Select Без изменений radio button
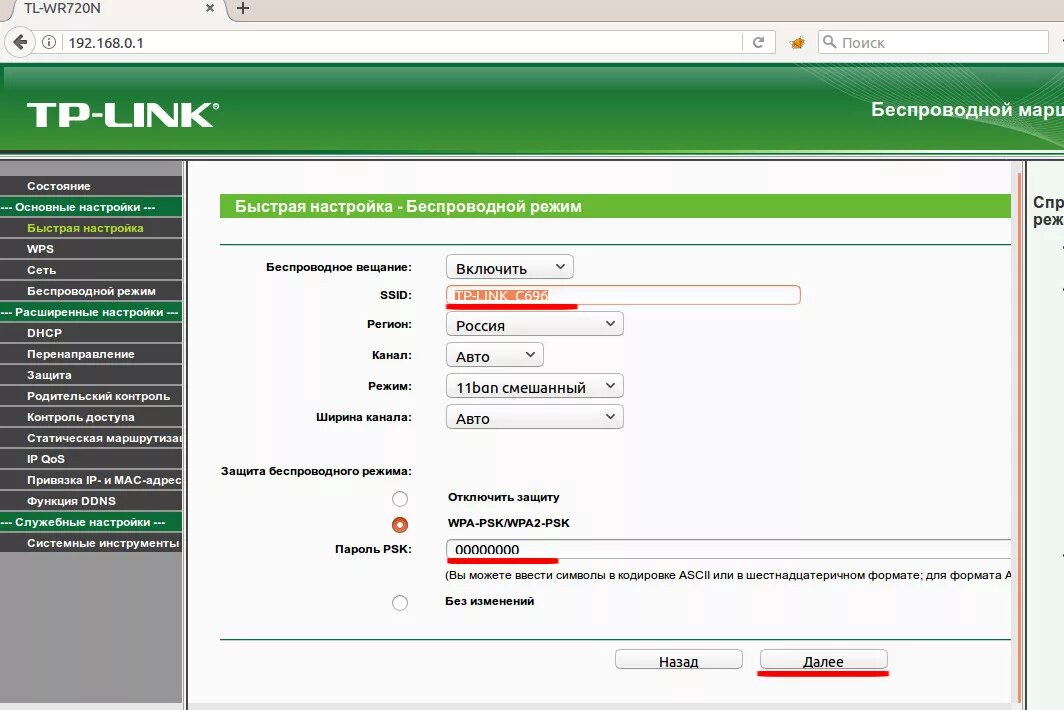The width and height of the screenshot is (1064, 710). (x=400, y=603)
